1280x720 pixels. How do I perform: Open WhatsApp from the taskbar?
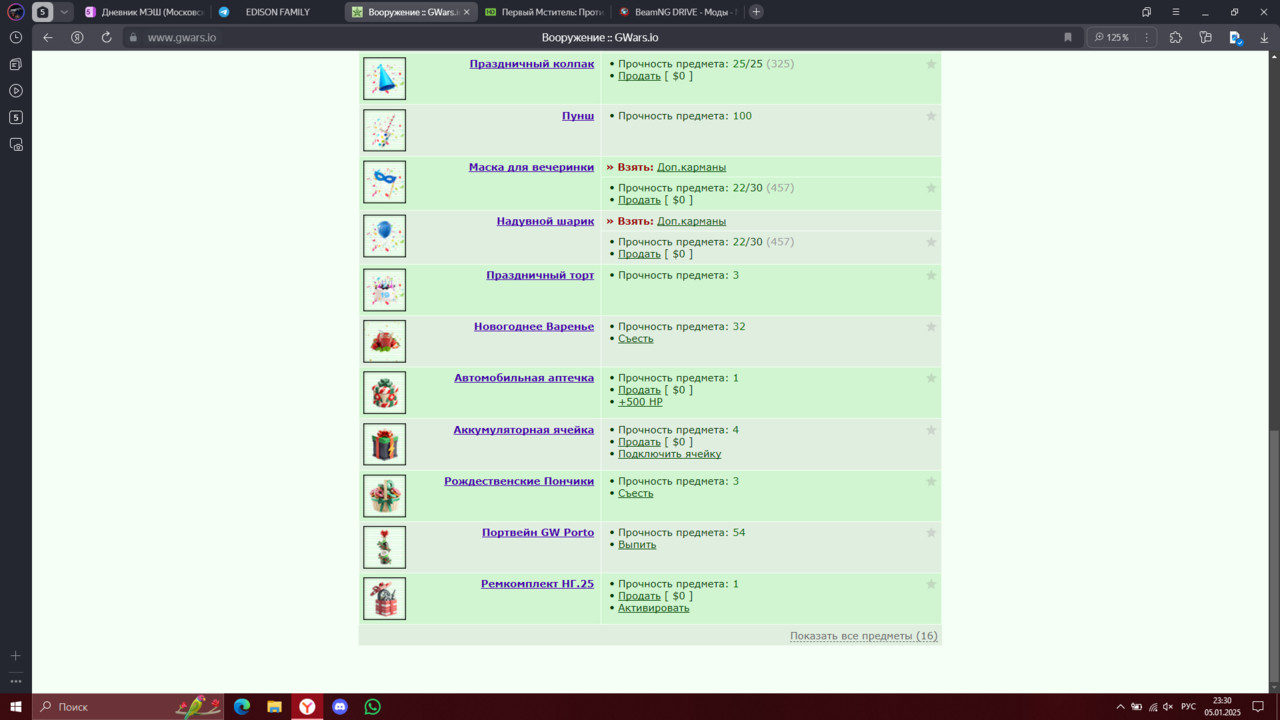[373, 707]
